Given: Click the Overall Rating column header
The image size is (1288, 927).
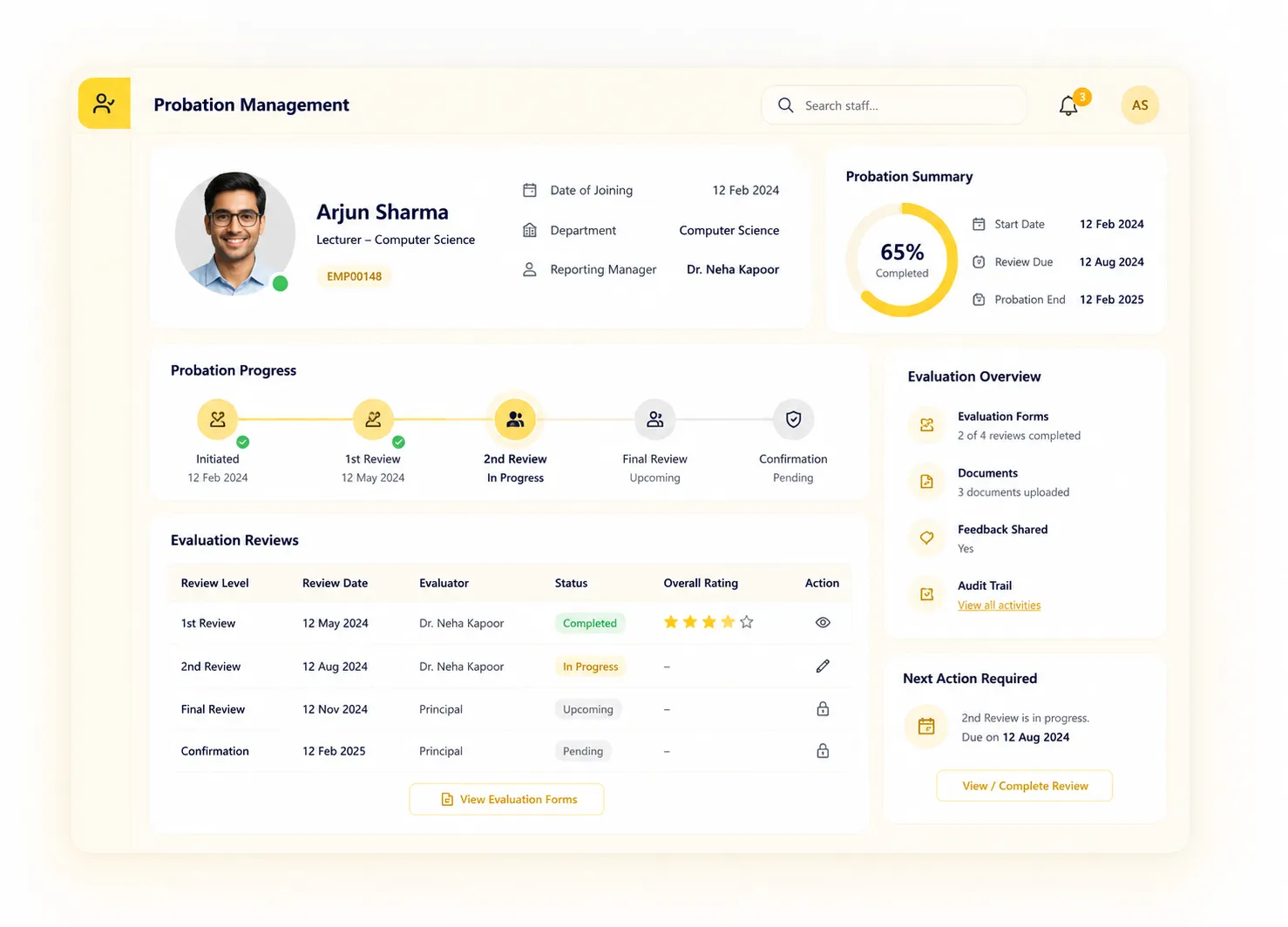Looking at the screenshot, I should click(x=701, y=583).
